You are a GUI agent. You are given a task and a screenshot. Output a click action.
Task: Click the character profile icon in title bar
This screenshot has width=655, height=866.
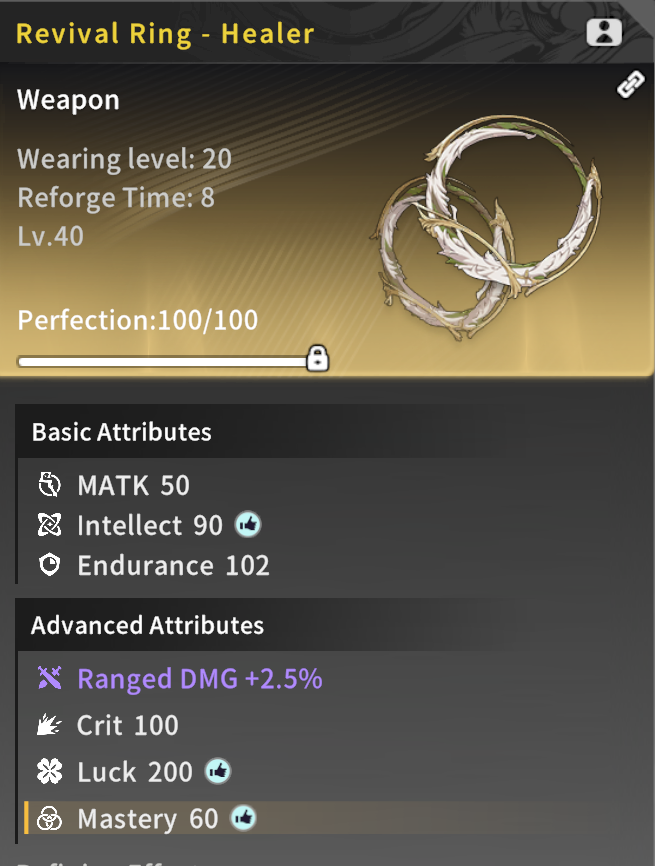point(604,32)
